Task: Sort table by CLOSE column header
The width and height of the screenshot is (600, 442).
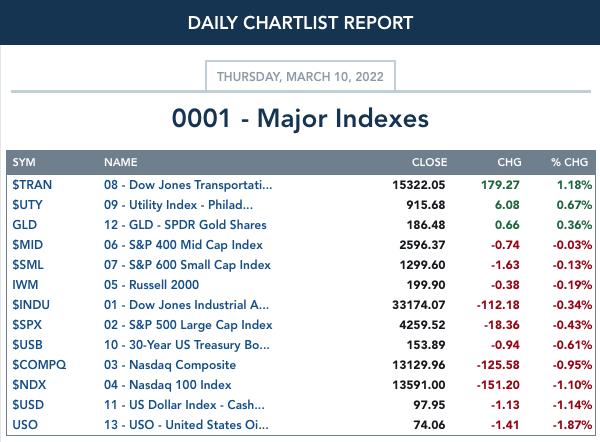Action: (x=429, y=162)
